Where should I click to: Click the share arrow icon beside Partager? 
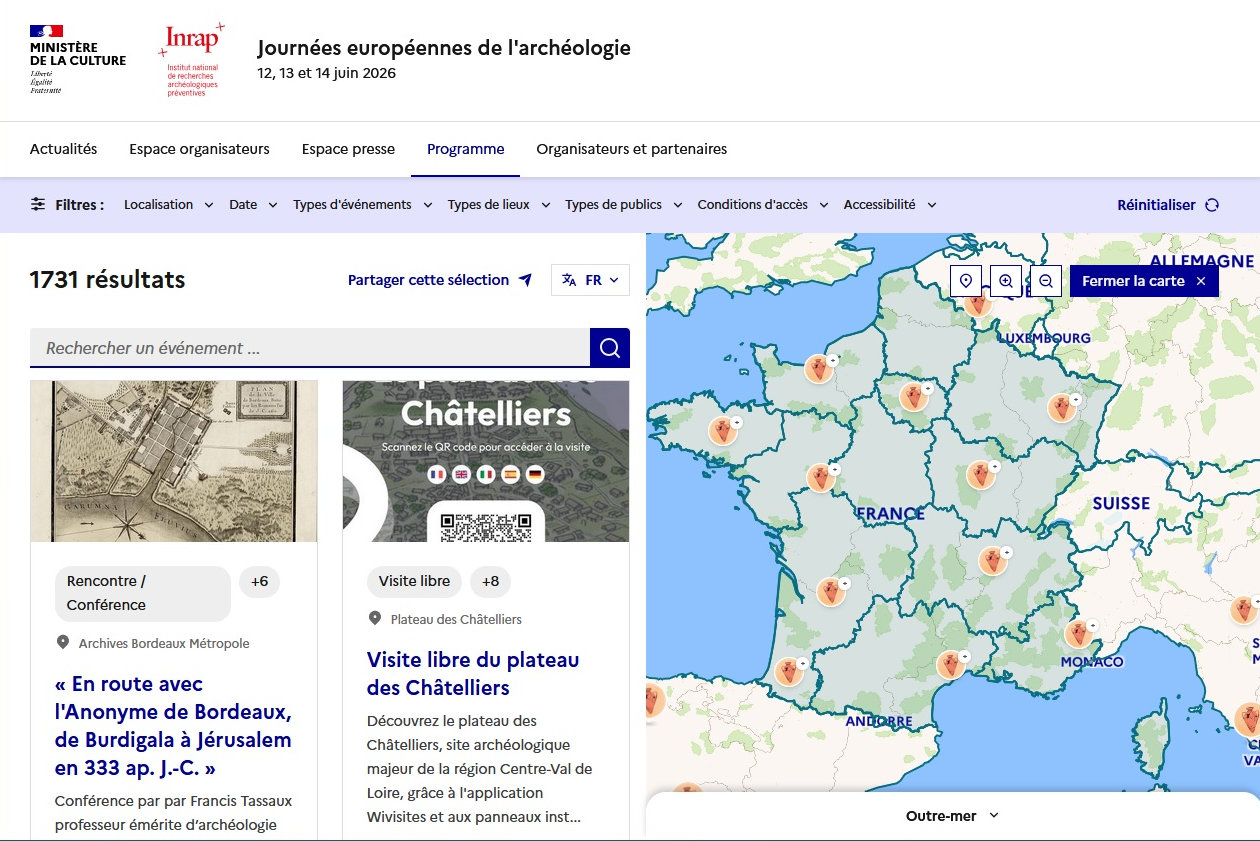pos(525,280)
